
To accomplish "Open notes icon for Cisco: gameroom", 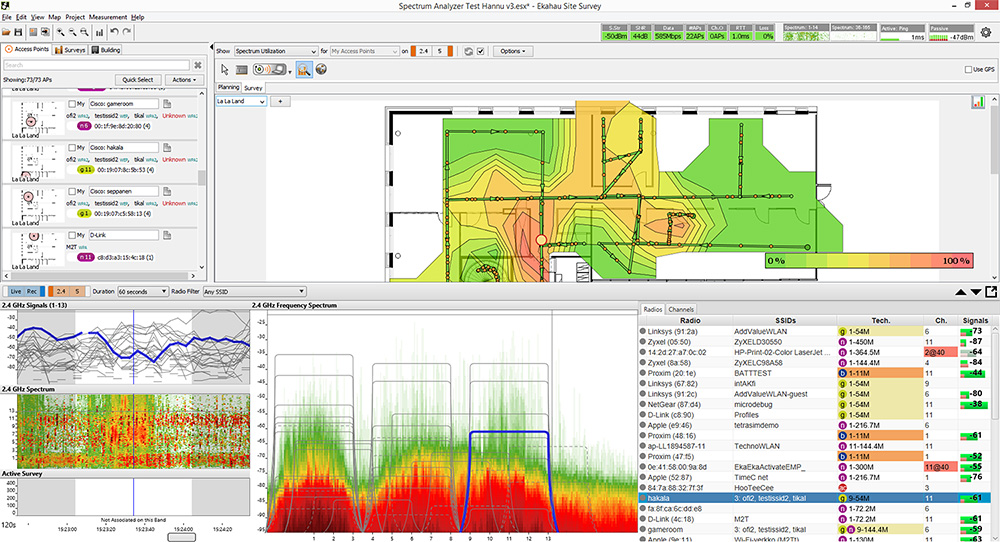I will point(167,103).
